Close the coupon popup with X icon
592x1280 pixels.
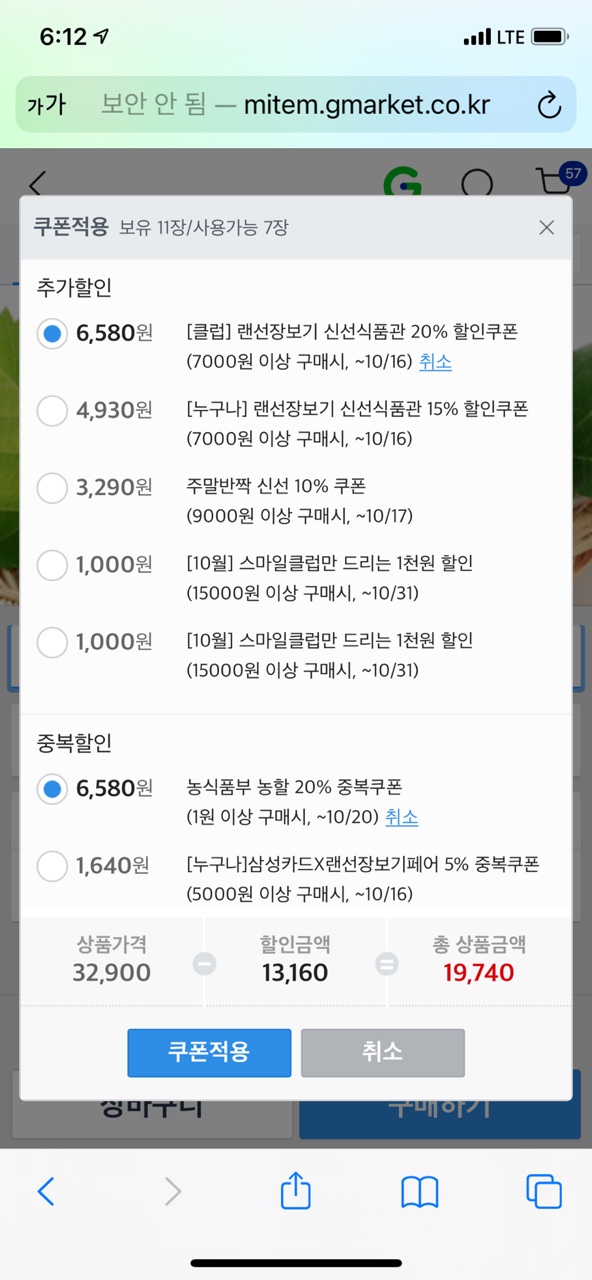[x=546, y=227]
